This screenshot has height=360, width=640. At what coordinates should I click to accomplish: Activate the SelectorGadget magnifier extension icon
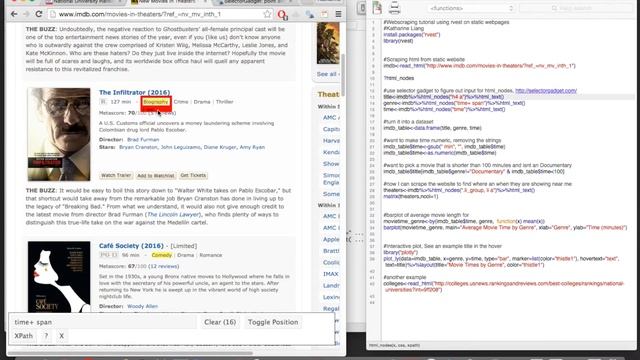click(x=310, y=15)
